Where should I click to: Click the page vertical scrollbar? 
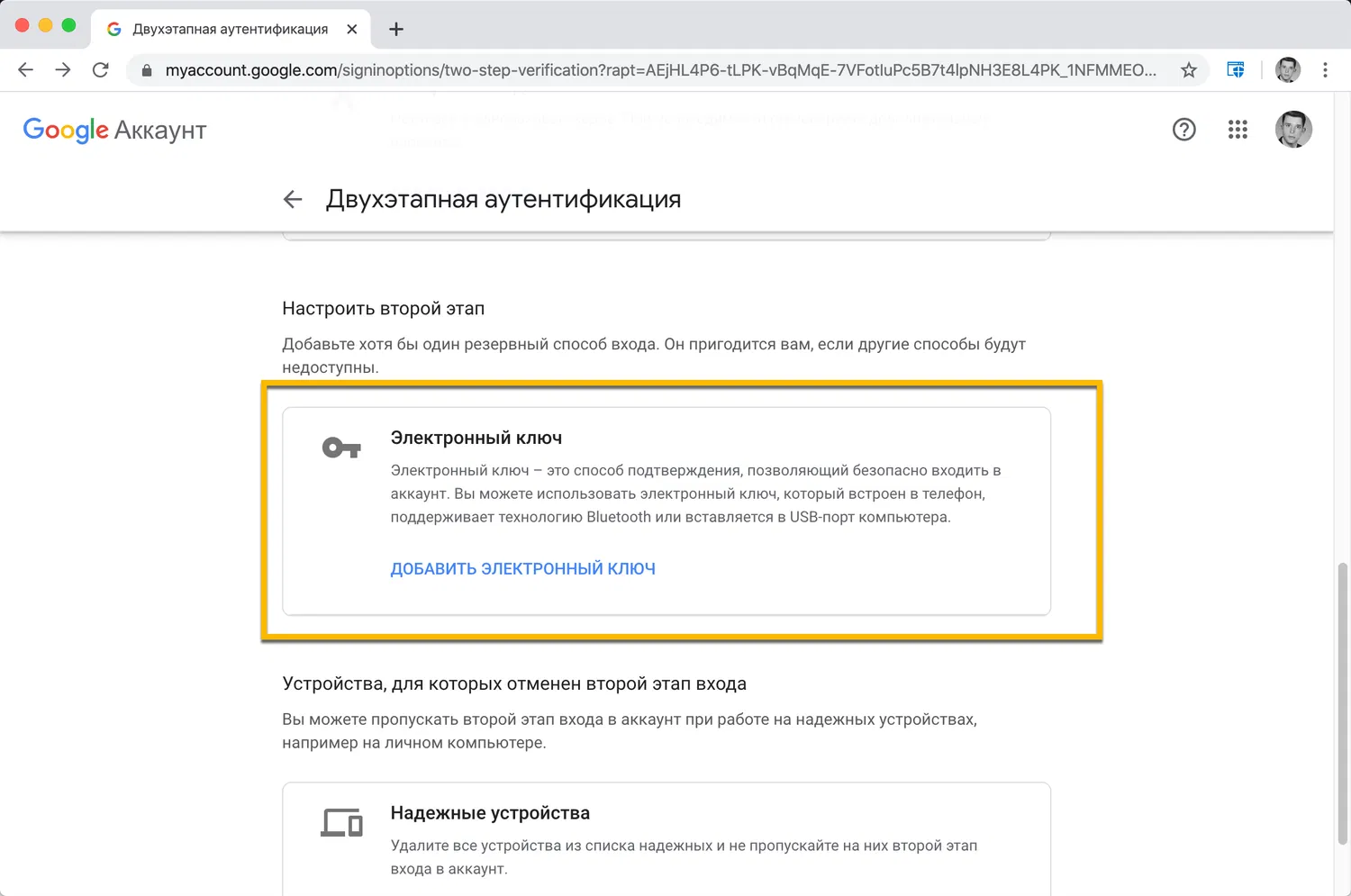point(1342,702)
